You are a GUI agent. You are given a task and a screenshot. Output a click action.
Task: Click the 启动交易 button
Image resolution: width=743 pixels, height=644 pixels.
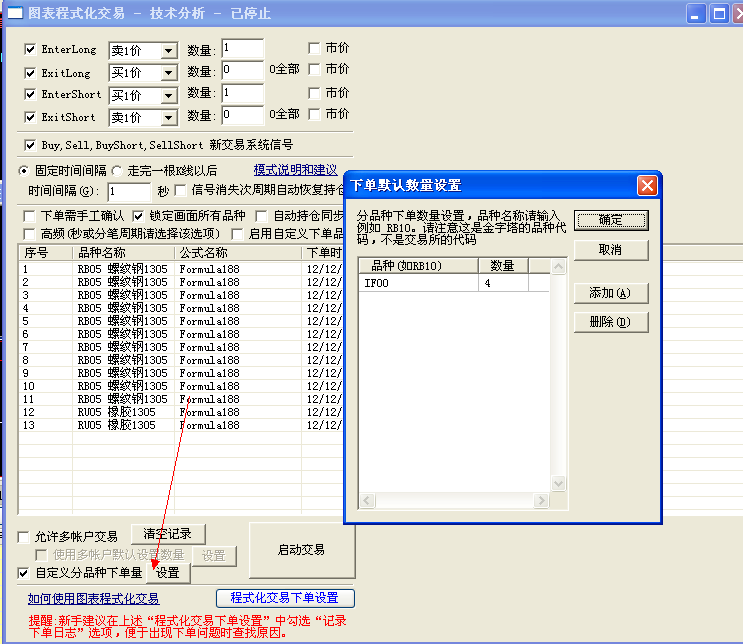[x=301, y=550]
